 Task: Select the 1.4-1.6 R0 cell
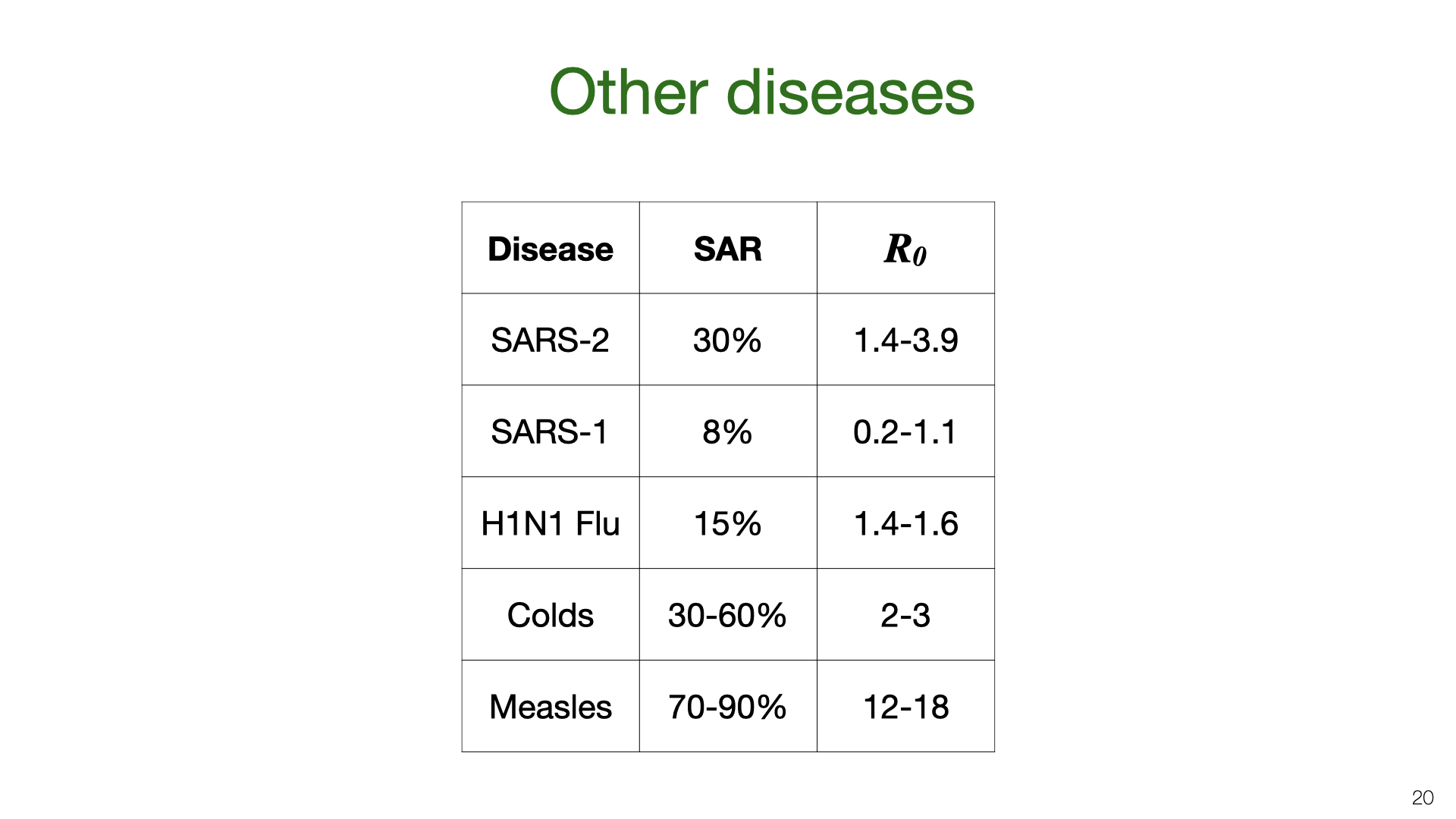tap(905, 523)
